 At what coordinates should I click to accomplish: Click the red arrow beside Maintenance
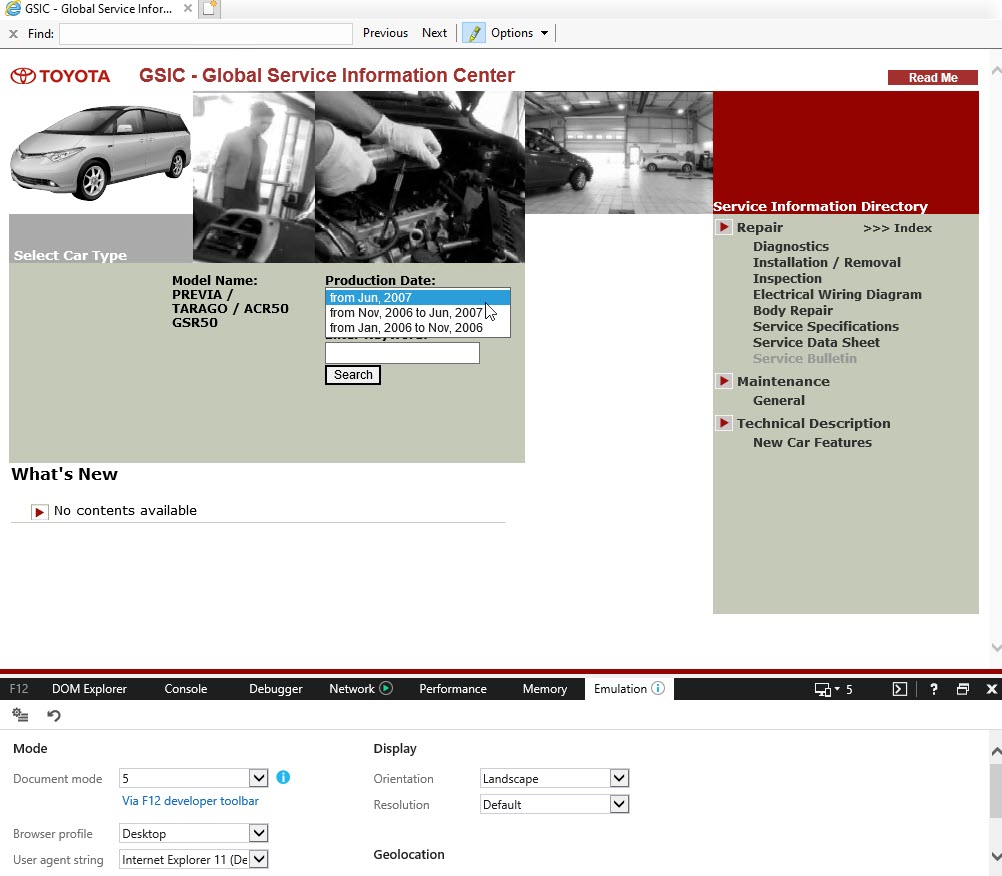coord(724,381)
